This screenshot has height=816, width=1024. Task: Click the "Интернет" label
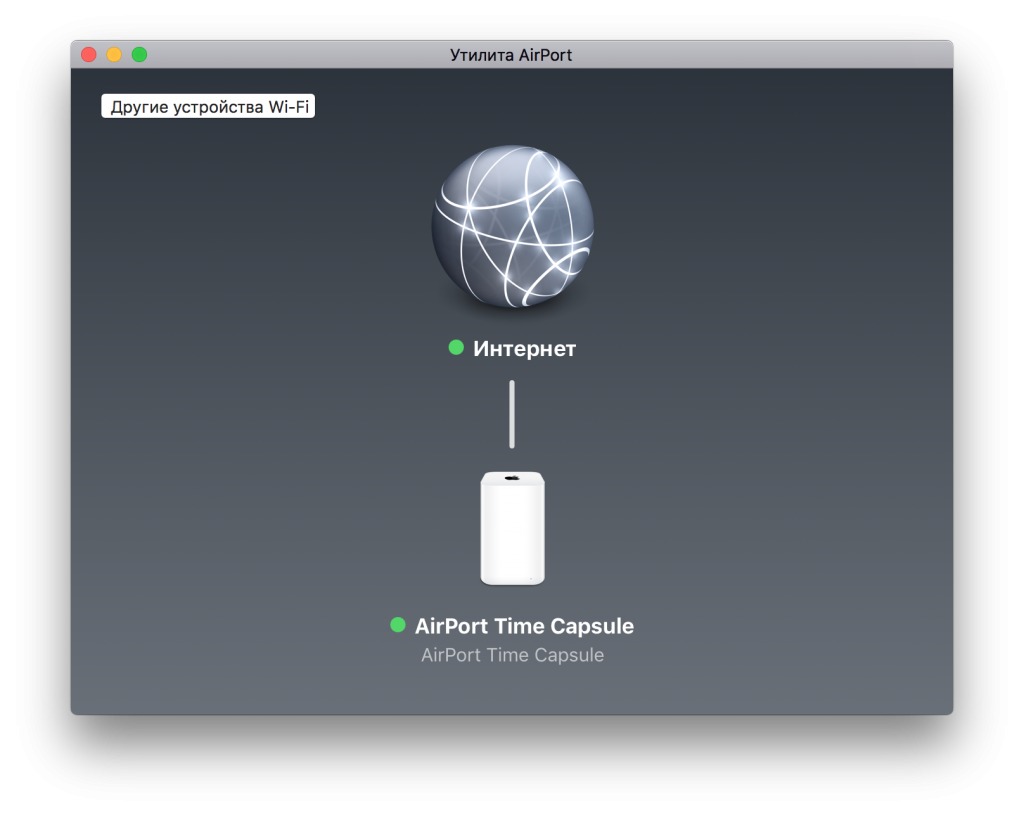[524, 349]
